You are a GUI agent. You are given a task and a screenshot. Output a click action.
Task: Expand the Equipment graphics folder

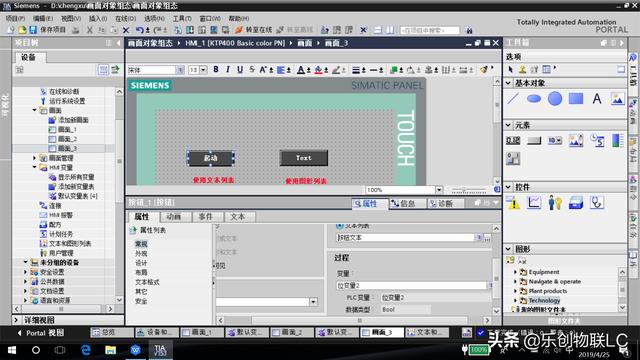point(515,272)
